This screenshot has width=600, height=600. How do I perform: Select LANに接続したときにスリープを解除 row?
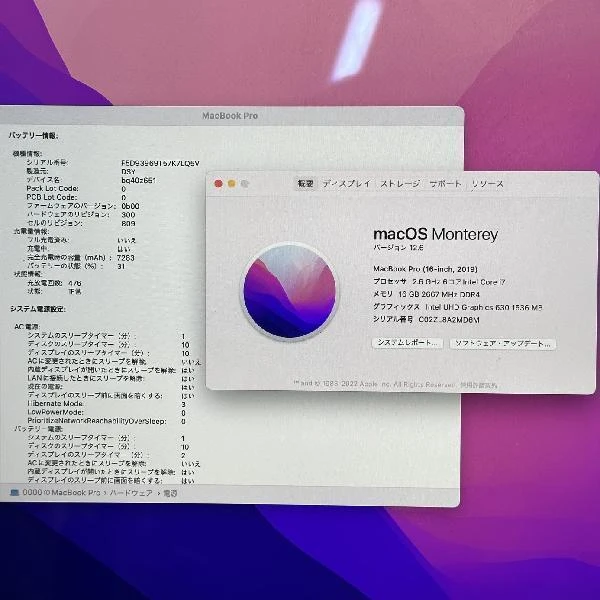[111, 378]
